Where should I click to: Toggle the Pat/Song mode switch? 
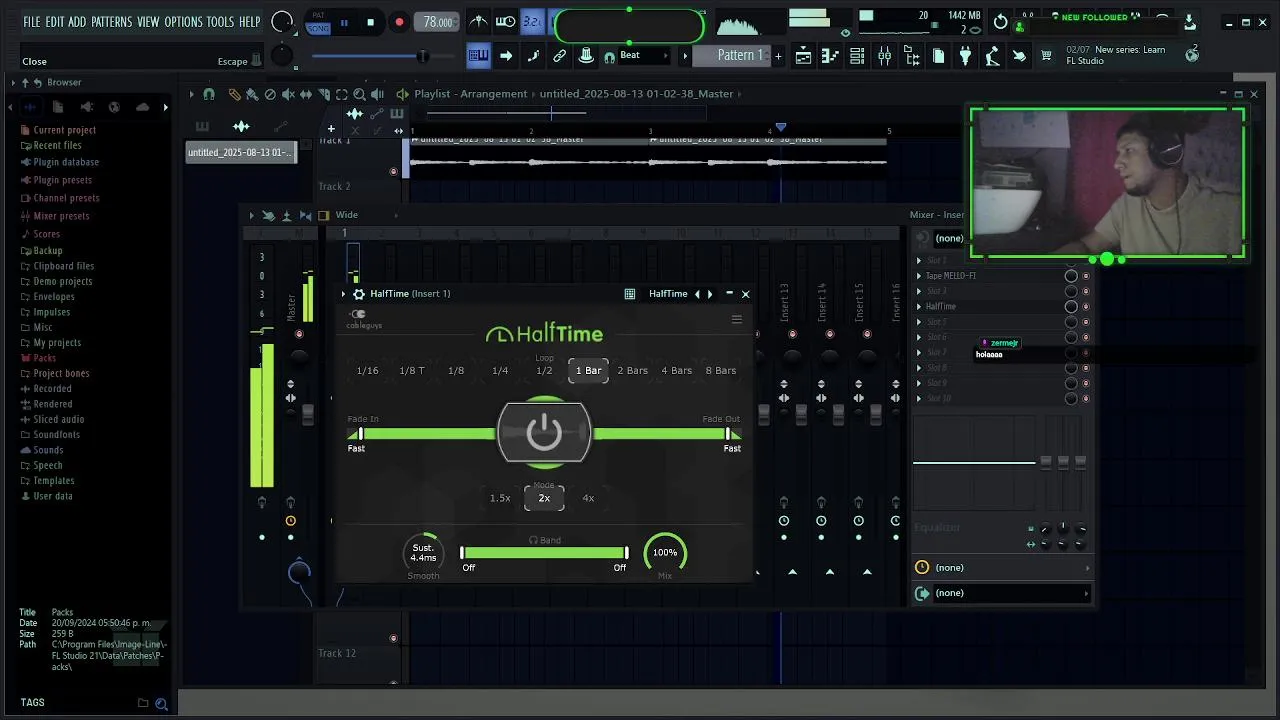[x=318, y=22]
